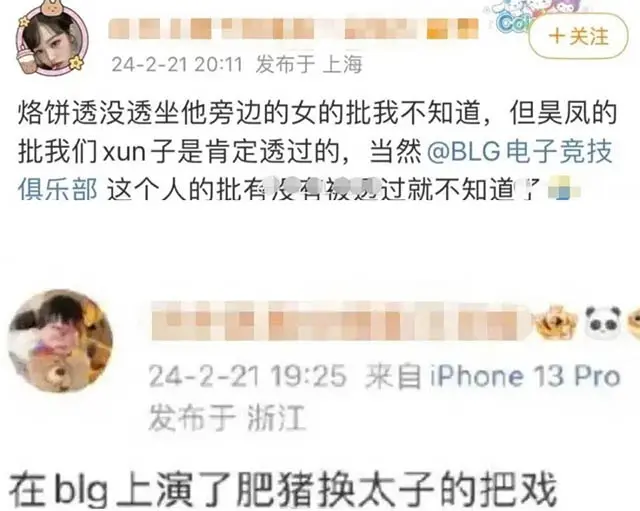
Task: Open the second poster's round avatar
Action: click(60, 341)
